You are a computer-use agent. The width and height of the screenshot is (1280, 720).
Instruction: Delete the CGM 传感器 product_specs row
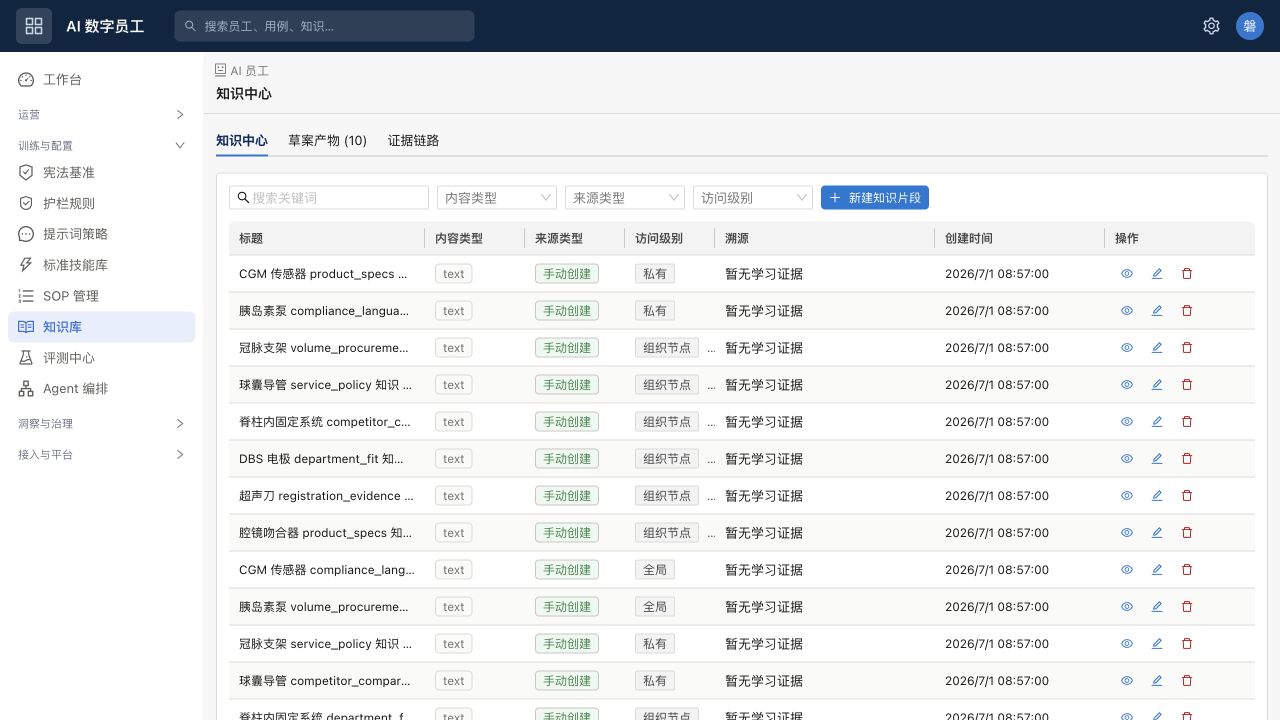1187,274
